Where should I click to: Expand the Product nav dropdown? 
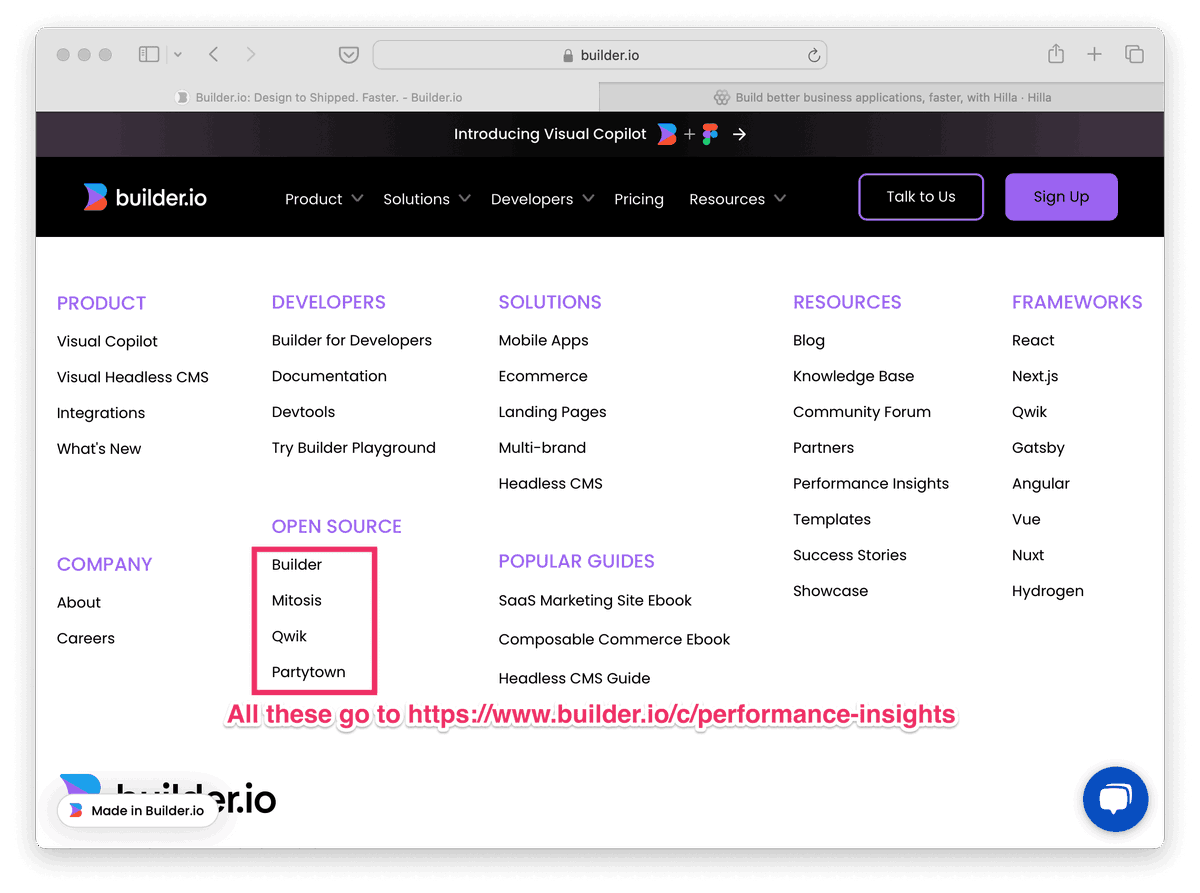[323, 199]
